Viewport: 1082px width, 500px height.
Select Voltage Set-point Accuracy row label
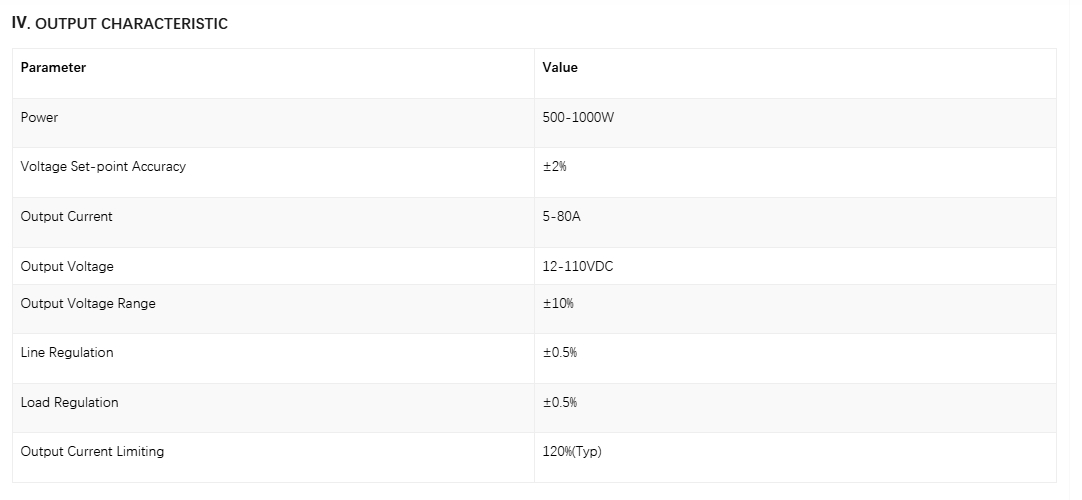pos(103,167)
